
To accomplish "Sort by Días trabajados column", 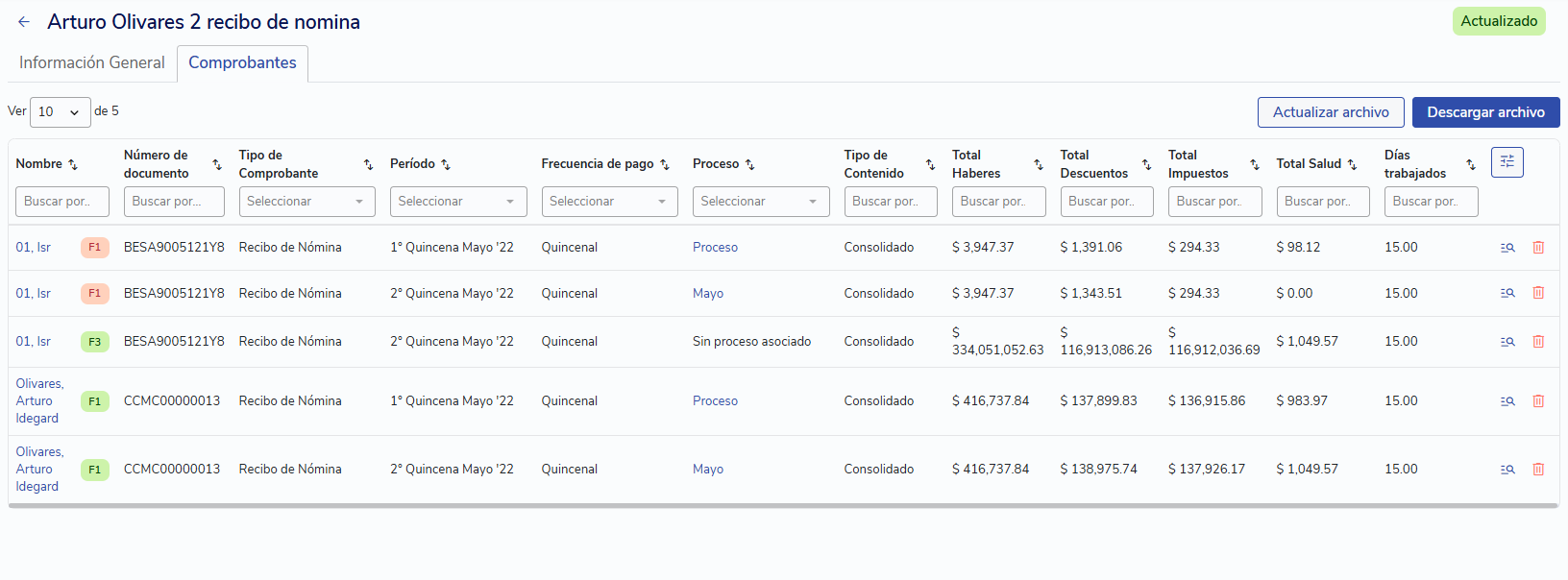I will [x=1470, y=164].
